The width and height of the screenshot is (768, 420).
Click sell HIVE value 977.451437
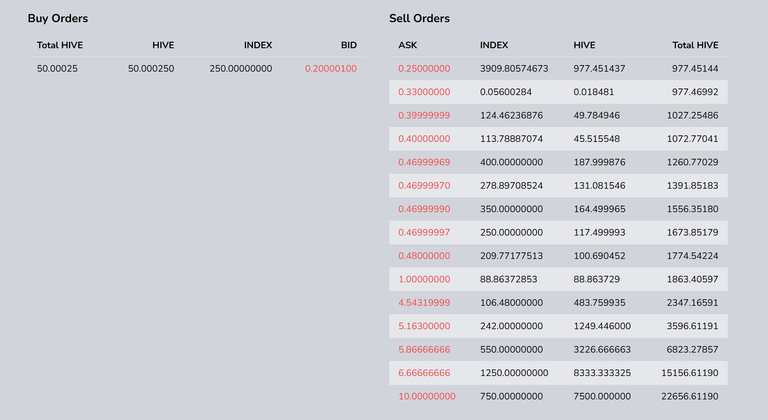599,69
